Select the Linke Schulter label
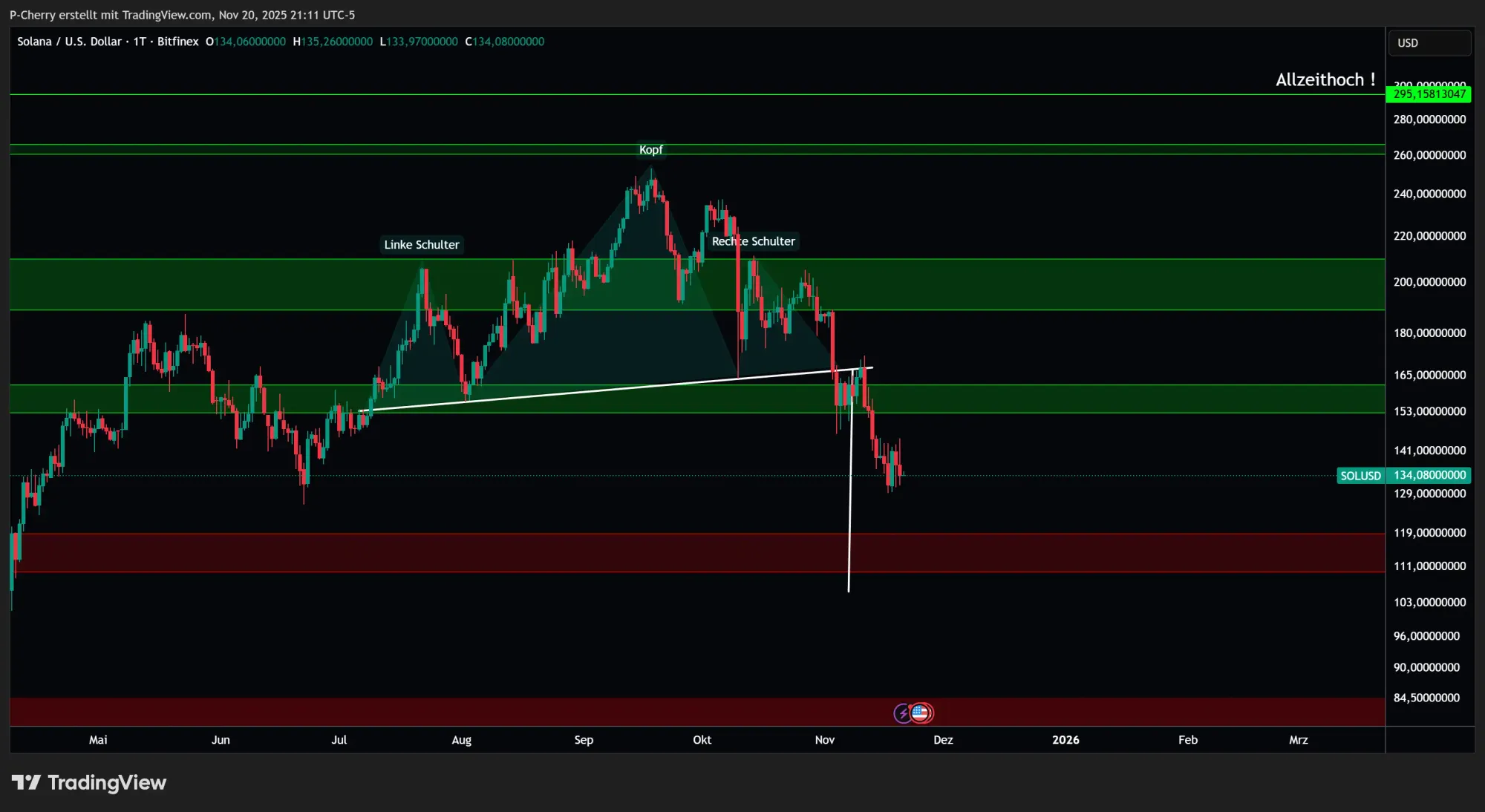This screenshot has height=812, width=1485. click(422, 244)
